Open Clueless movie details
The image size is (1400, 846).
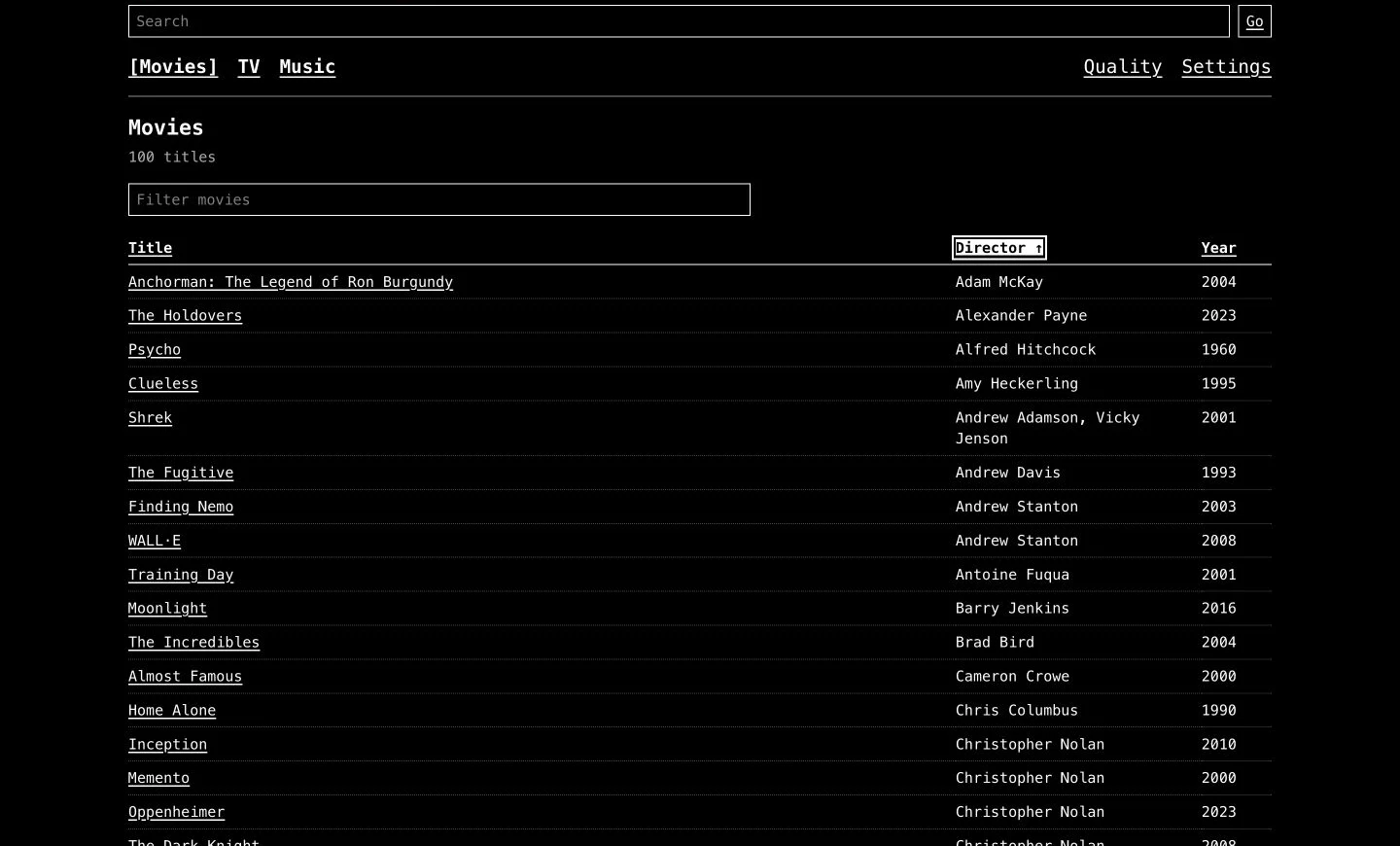(163, 384)
